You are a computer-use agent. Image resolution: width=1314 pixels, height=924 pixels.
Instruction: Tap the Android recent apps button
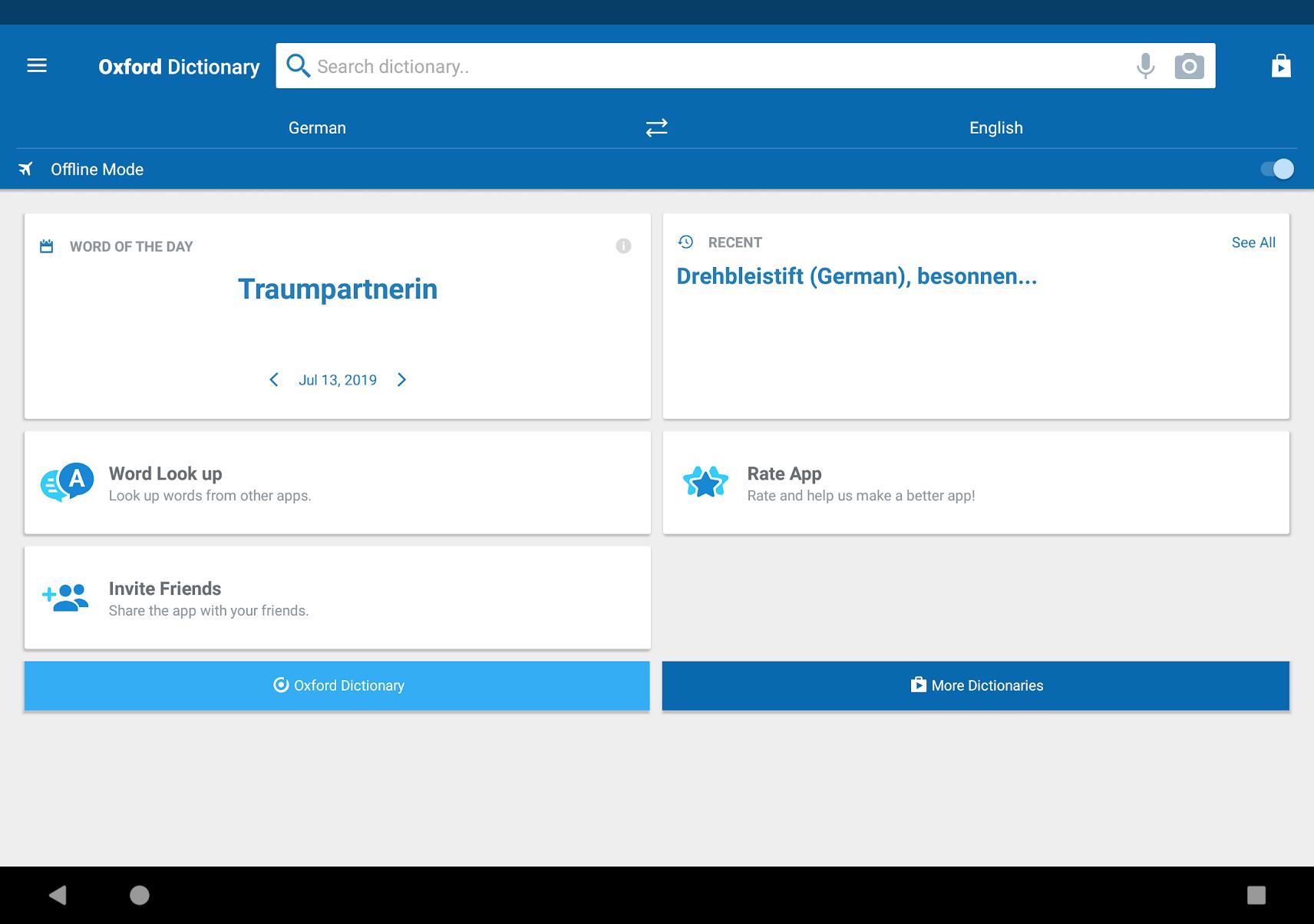pos(1256,895)
